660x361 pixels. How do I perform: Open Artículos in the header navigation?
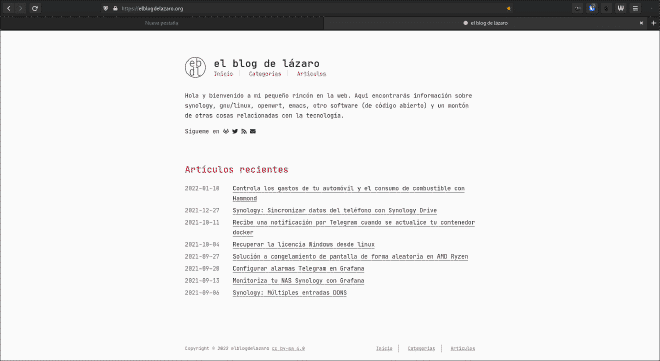pyautogui.click(x=311, y=74)
